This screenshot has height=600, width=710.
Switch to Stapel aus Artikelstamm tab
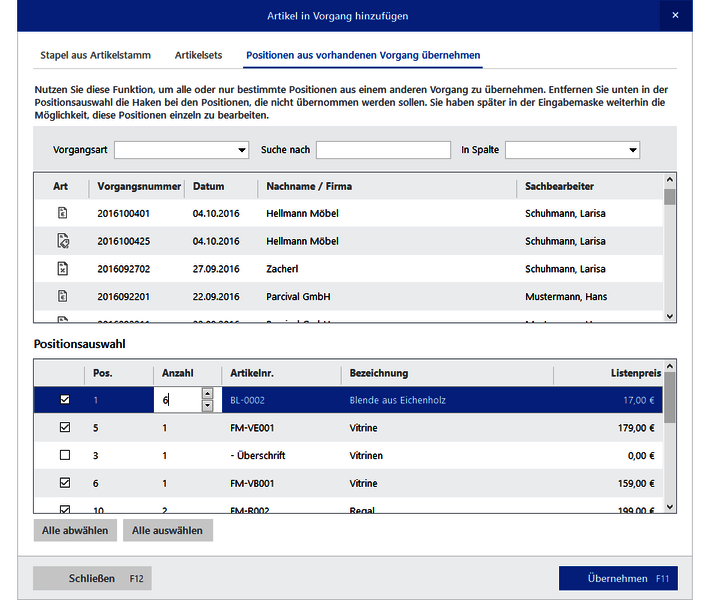(x=96, y=55)
